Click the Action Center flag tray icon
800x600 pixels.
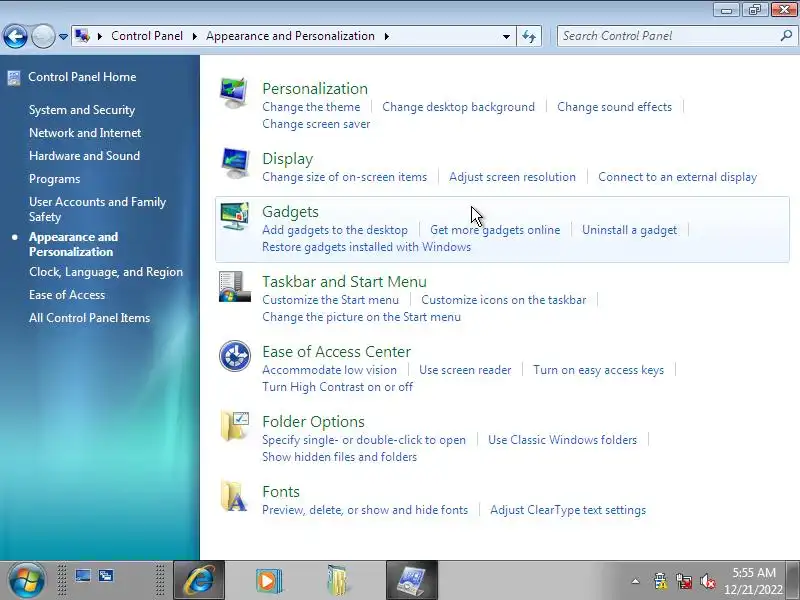tap(660, 581)
